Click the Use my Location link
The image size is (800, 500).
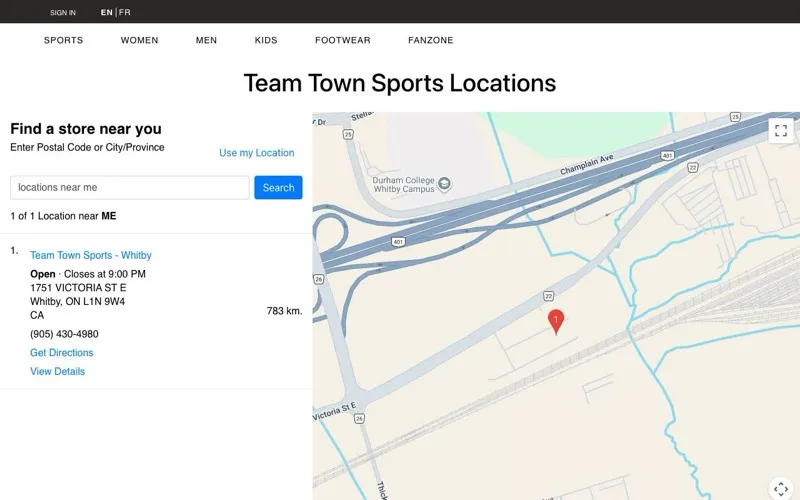[x=257, y=153]
